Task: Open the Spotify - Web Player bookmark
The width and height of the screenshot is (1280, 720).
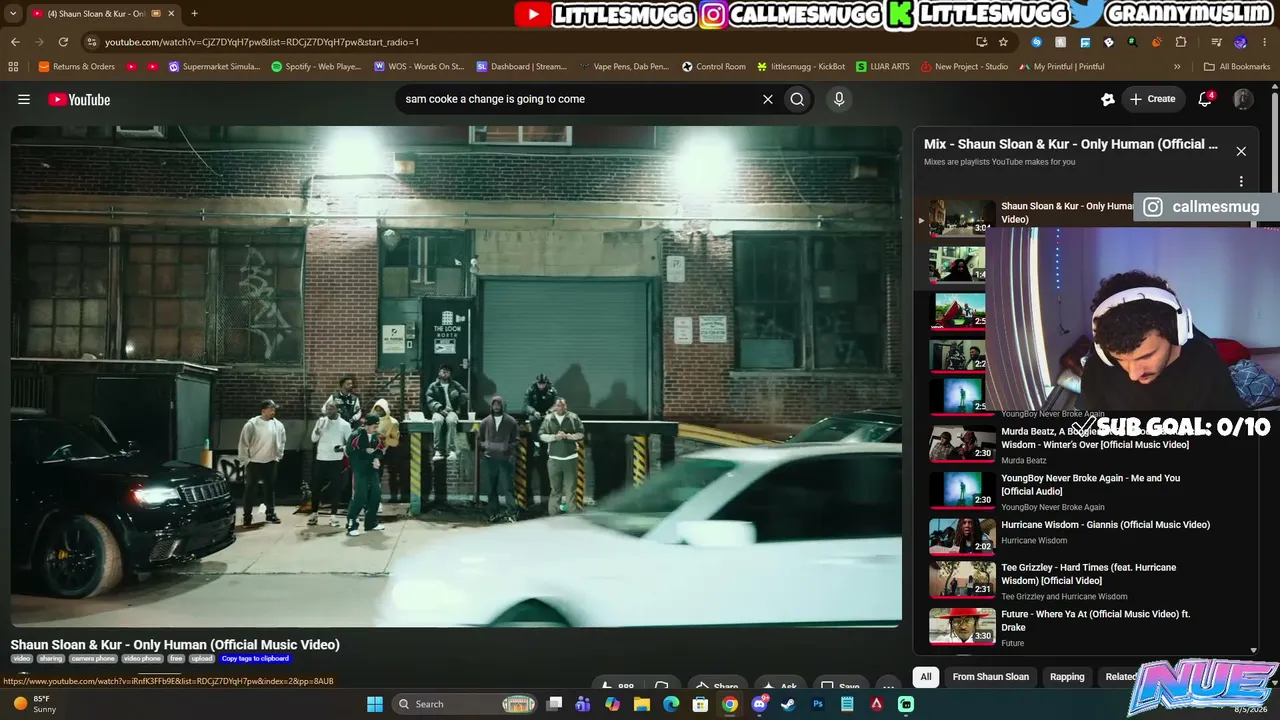Action: [x=316, y=67]
